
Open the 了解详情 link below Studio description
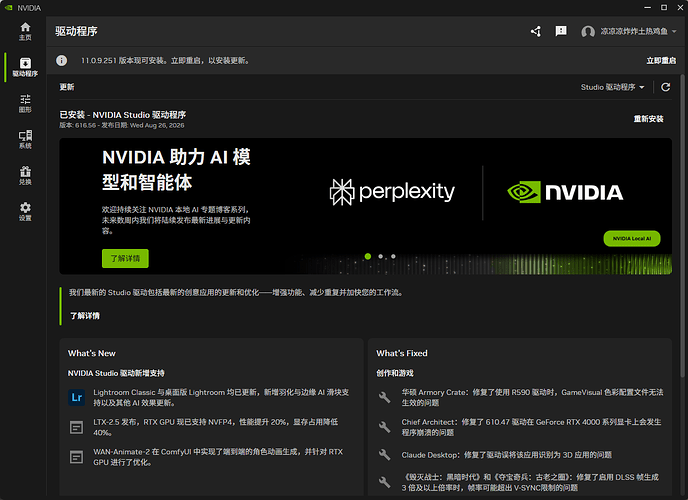(x=85, y=316)
